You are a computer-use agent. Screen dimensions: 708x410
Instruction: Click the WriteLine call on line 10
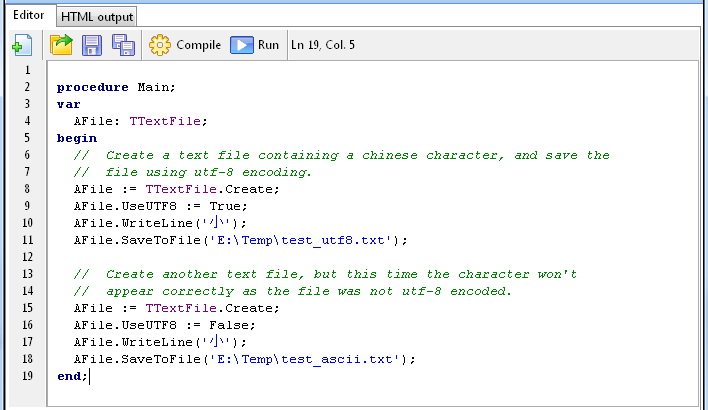click(160, 223)
